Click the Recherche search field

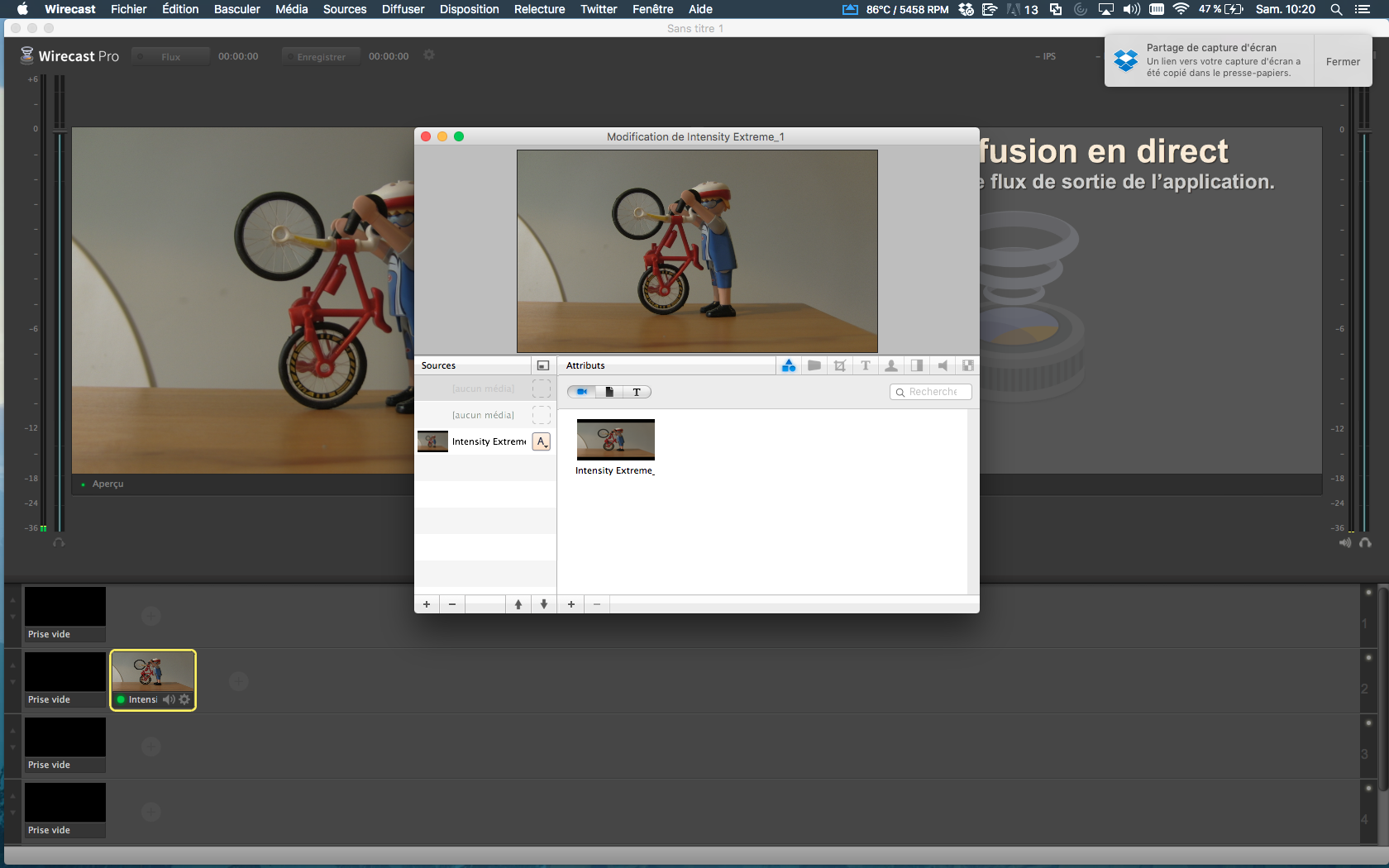931,392
